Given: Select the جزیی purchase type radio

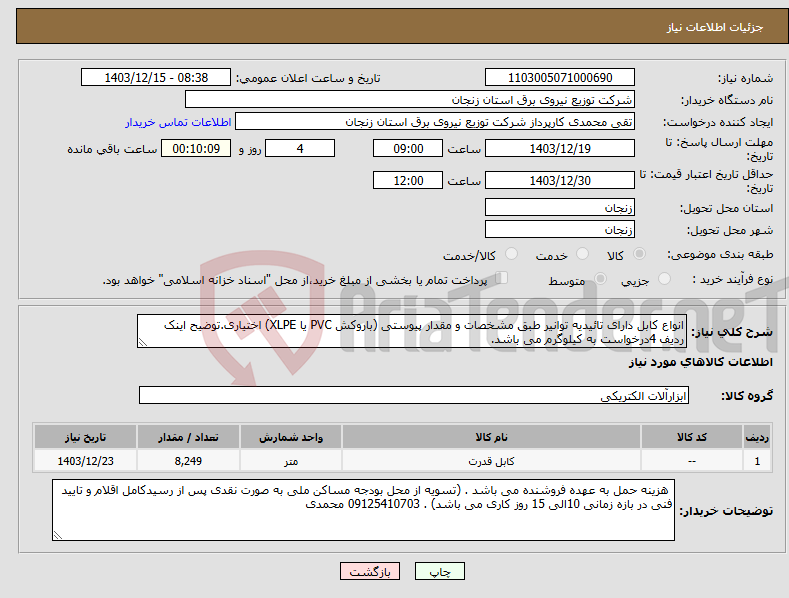Looking at the screenshot, I should [664, 279].
